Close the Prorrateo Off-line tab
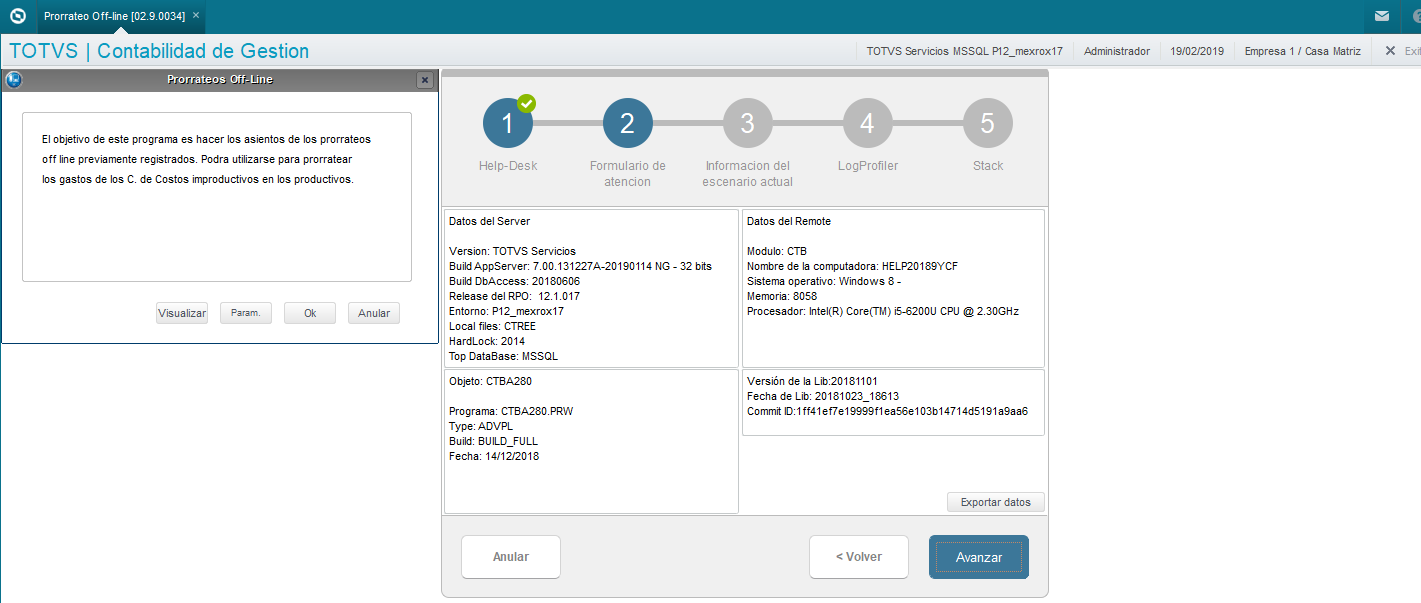Image resolution: width=1421 pixels, height=603 pixels. click(196, 16)
